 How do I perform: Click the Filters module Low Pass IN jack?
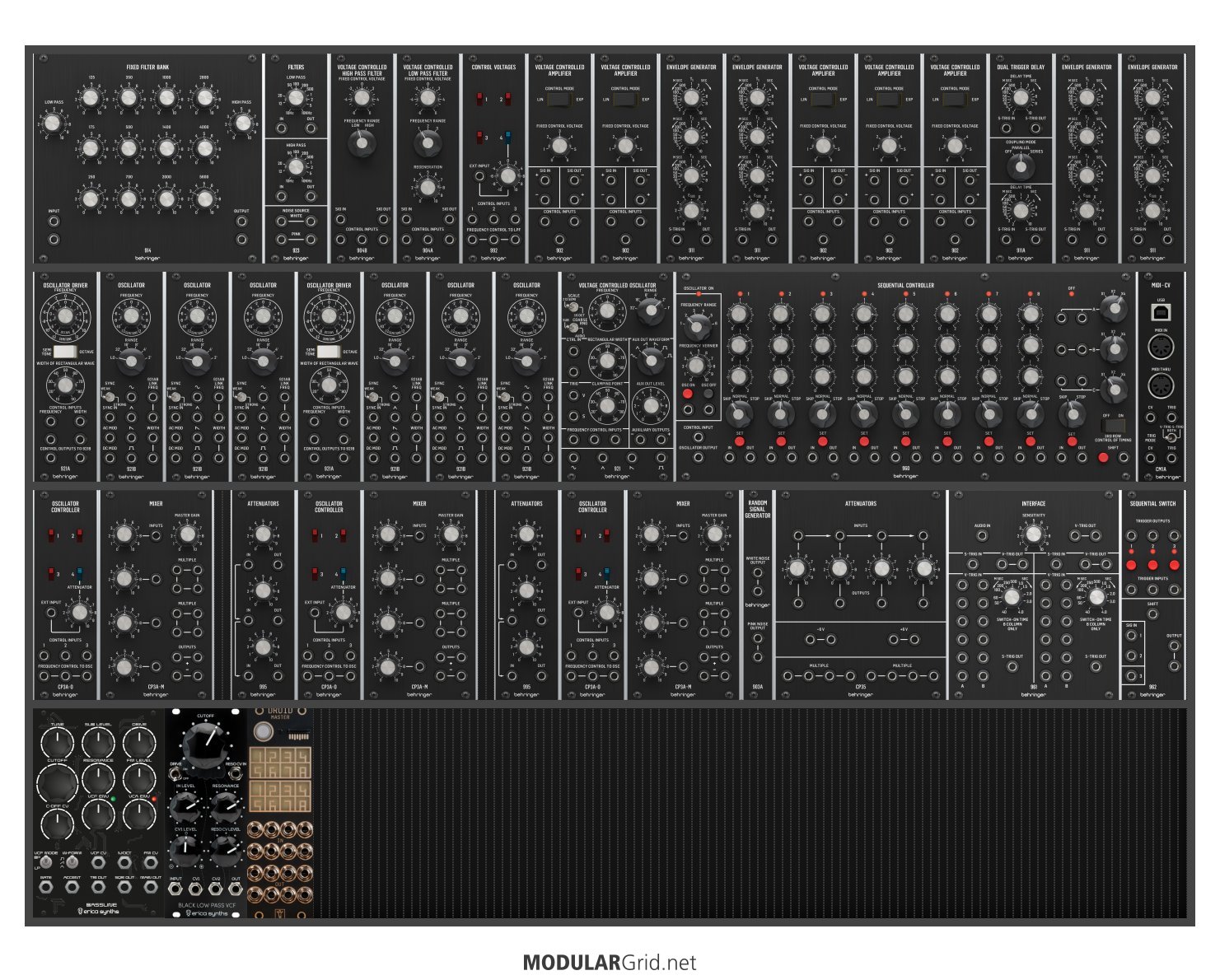(281, 128)
